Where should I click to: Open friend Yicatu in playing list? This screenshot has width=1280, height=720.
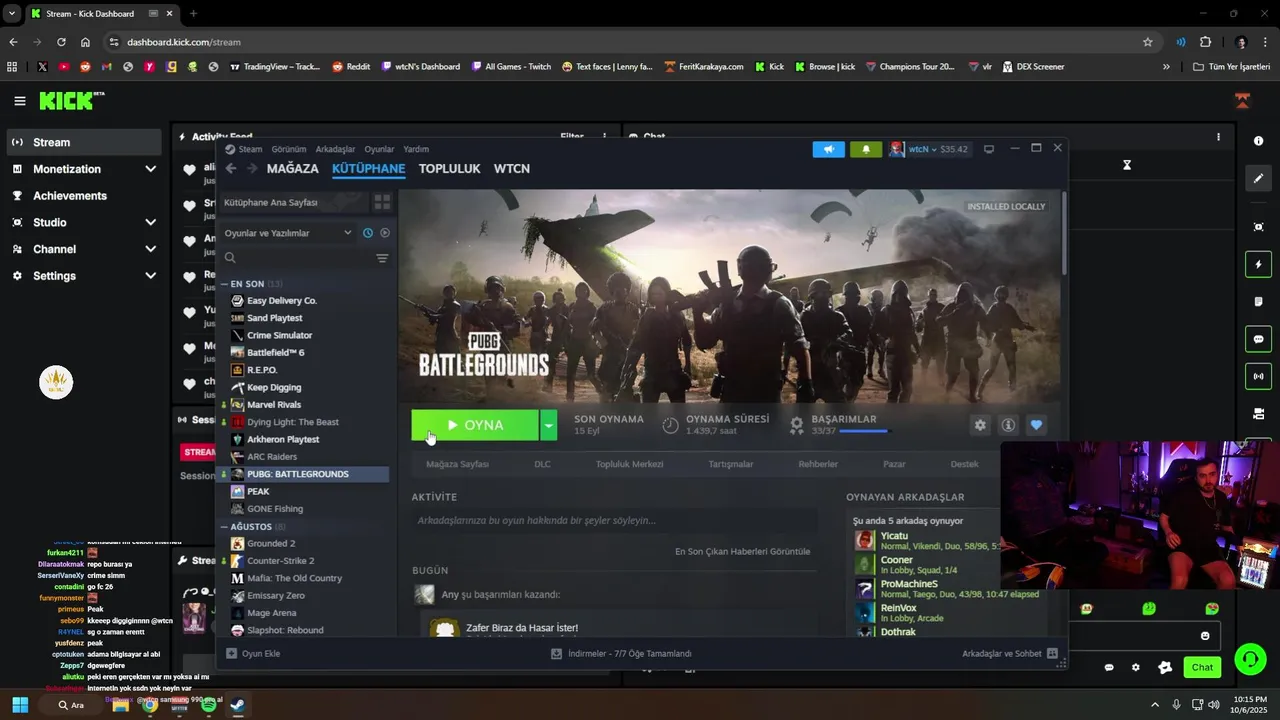point(927,541)
